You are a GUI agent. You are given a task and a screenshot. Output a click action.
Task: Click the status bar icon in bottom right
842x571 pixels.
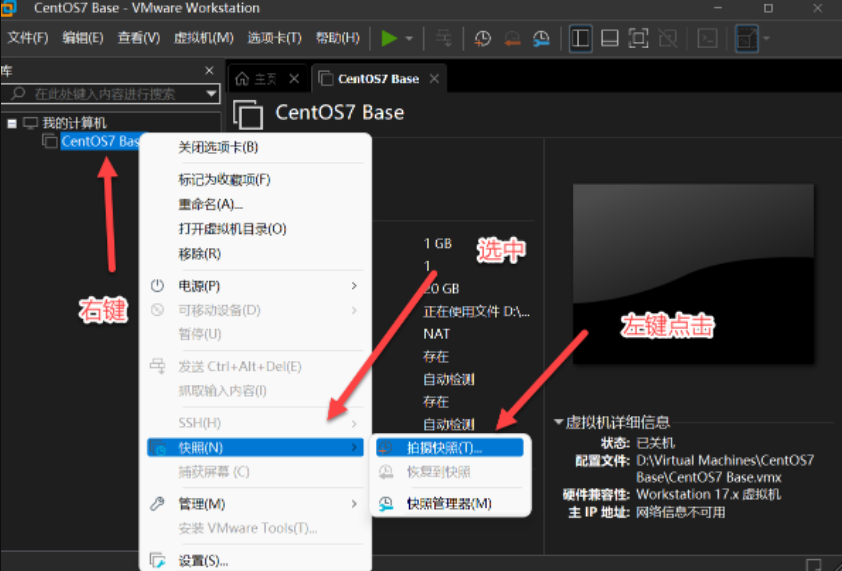(x=814, y=564)
